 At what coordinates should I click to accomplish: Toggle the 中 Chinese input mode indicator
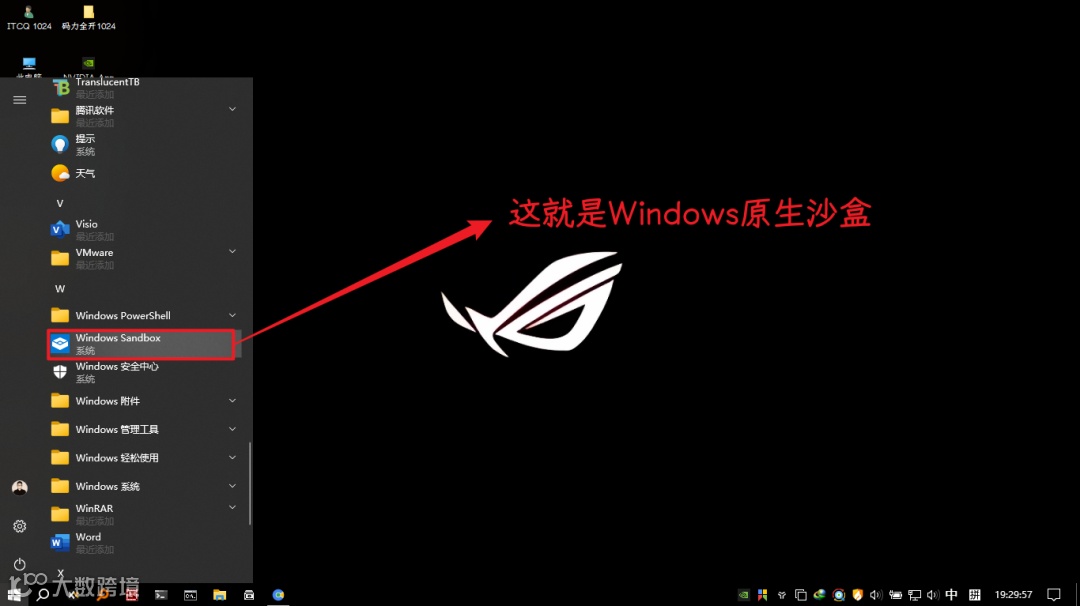pyautogui.click(x=951, y=594)
